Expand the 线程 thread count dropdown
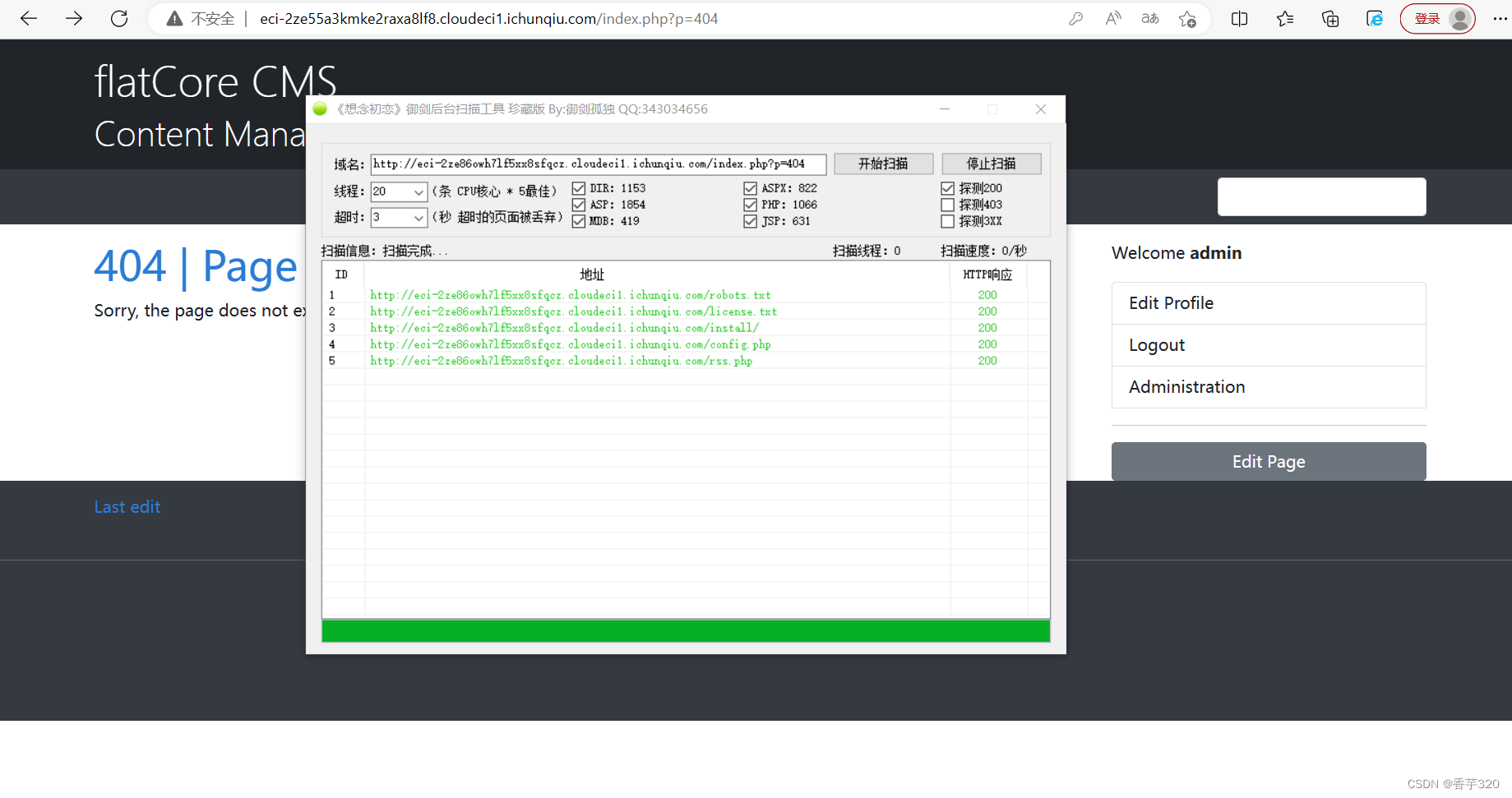1512x798 pixels. click(x=418, y=191)
